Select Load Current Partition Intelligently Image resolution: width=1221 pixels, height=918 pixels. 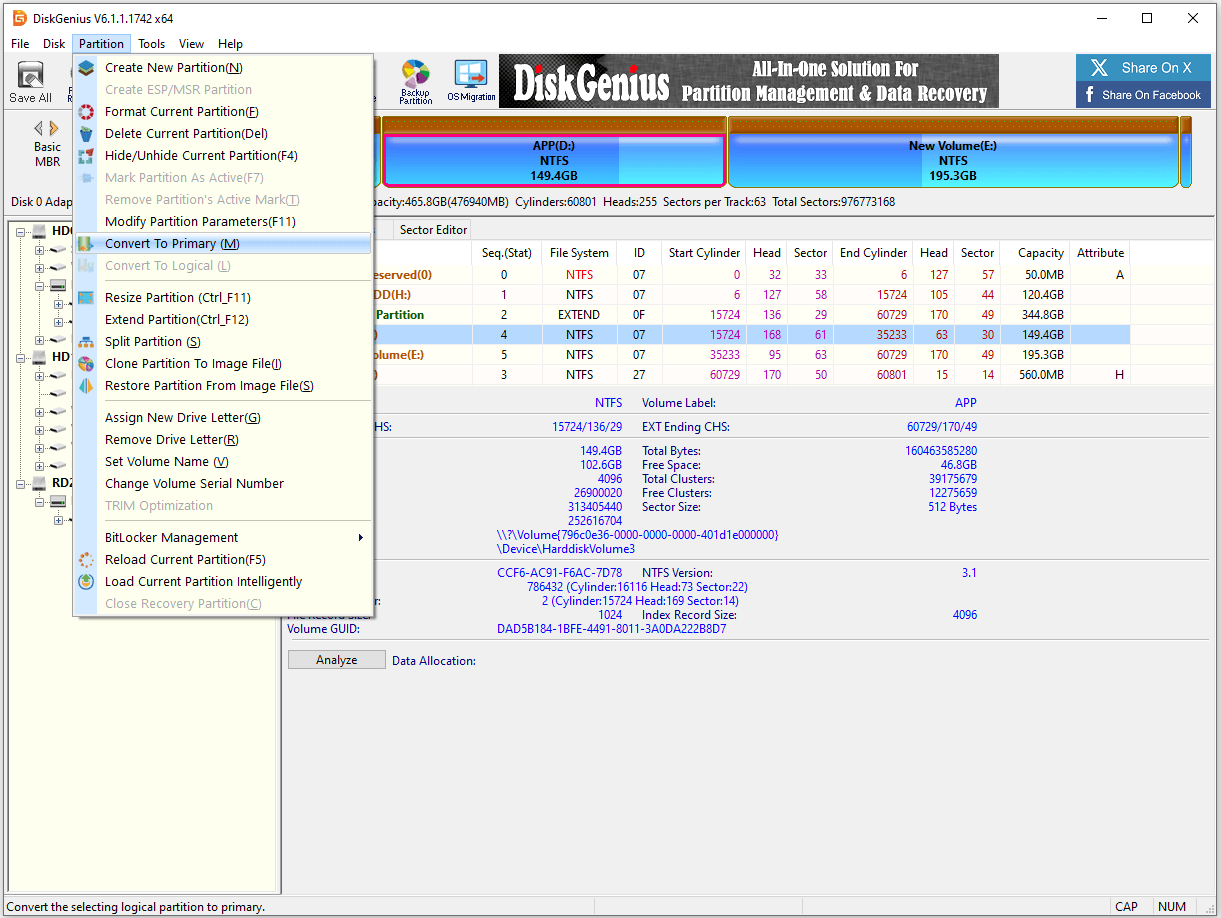tap(222, 582)
